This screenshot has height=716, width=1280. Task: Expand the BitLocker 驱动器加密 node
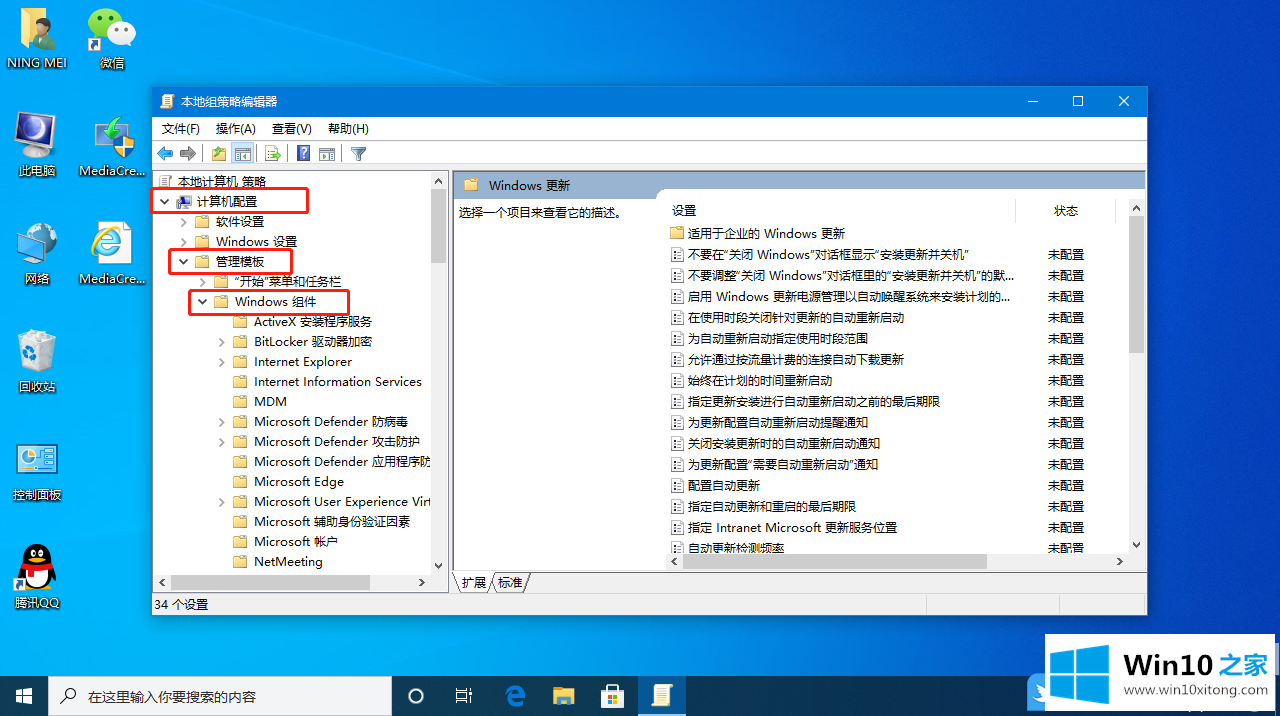221,342
